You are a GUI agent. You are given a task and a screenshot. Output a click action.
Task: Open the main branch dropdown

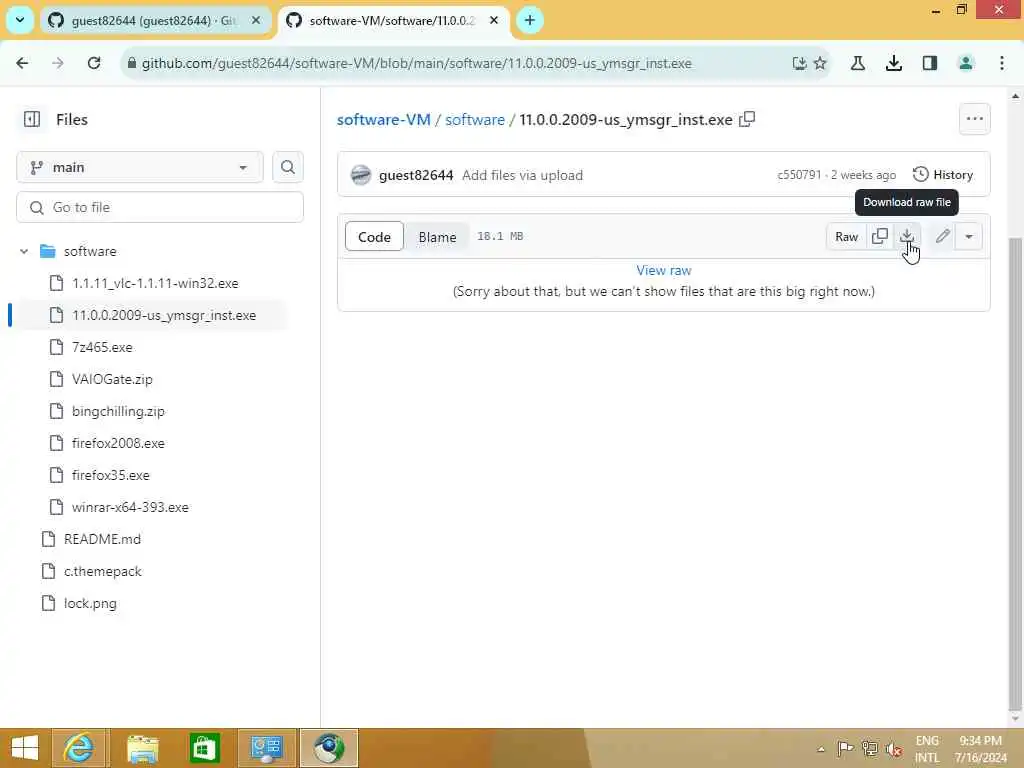[140, 167]
